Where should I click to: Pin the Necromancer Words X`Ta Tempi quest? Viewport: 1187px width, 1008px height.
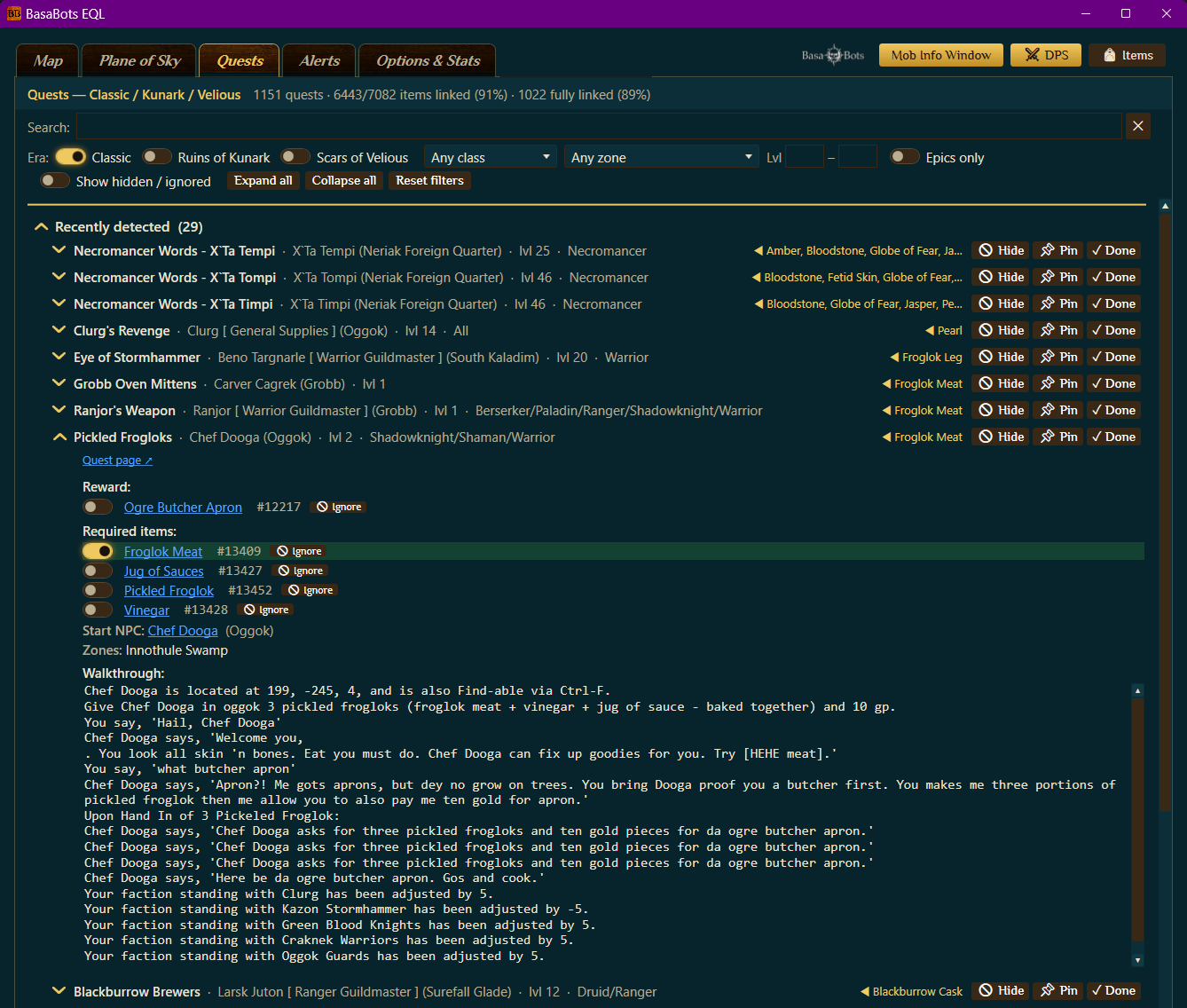[1058, 250]
